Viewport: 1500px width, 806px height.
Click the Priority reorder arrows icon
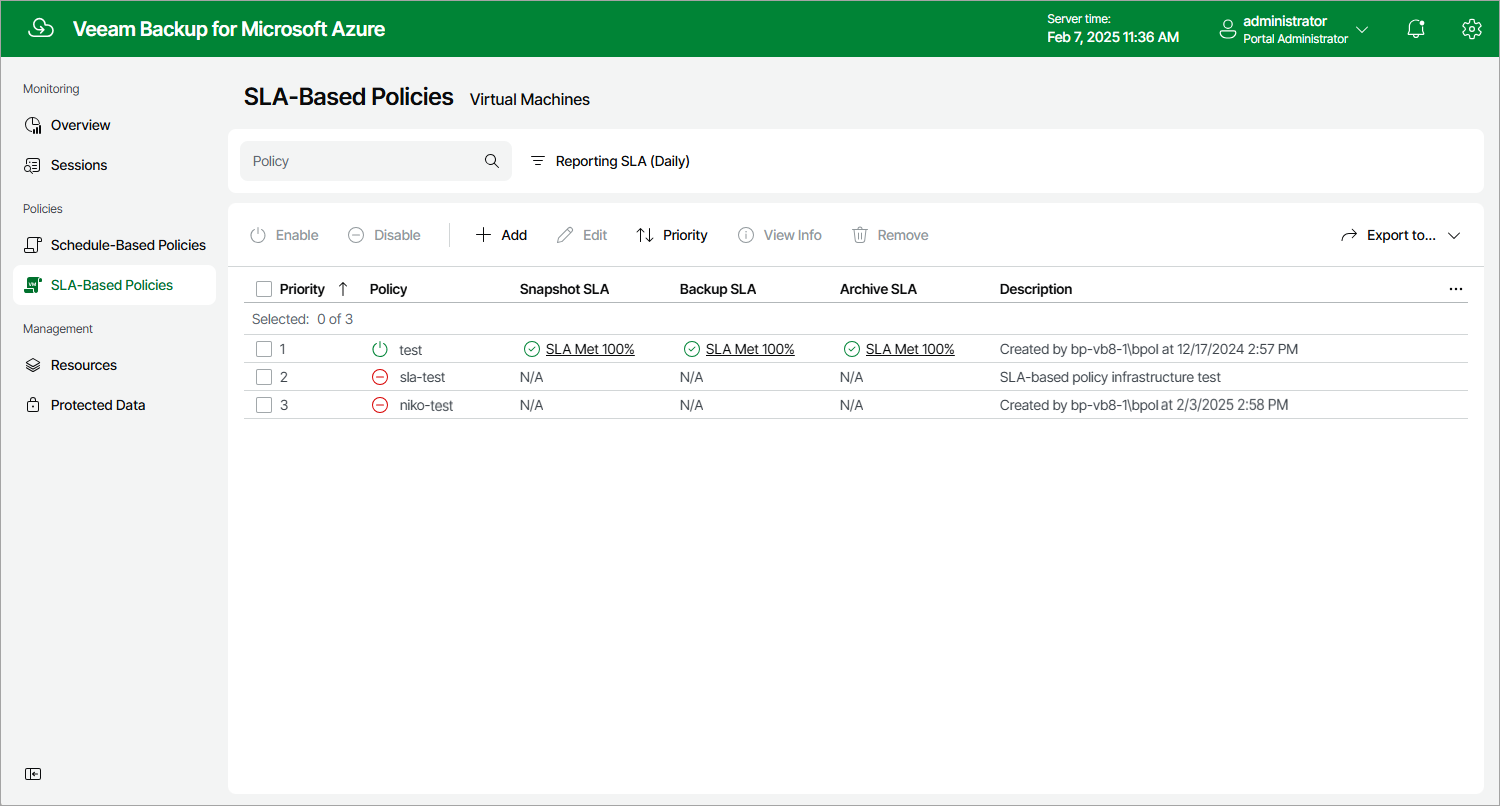pyautogui.click(x=645, y=235)
